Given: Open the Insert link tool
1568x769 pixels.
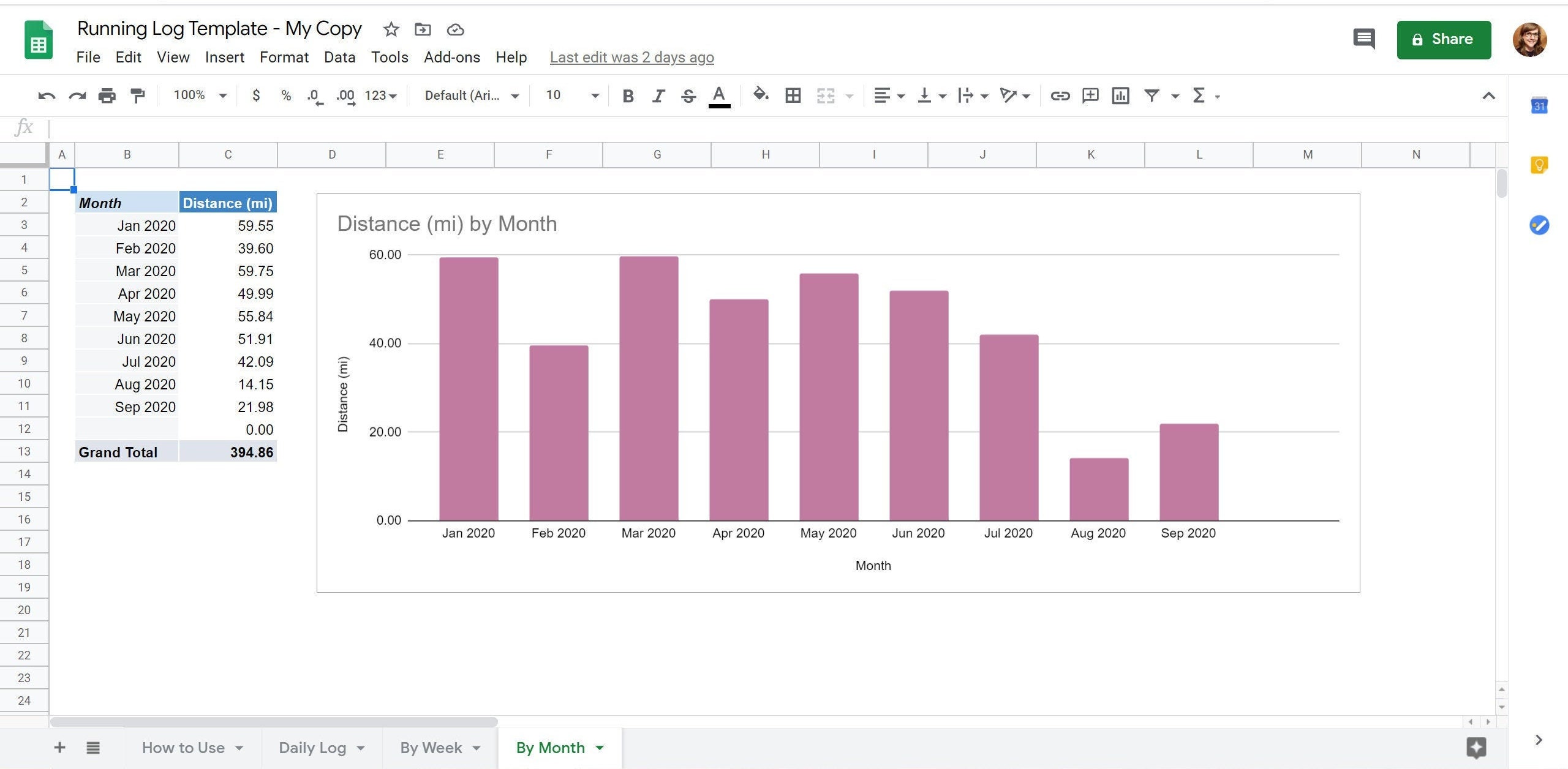Looking at the screenshot, I should (1060, 96).
